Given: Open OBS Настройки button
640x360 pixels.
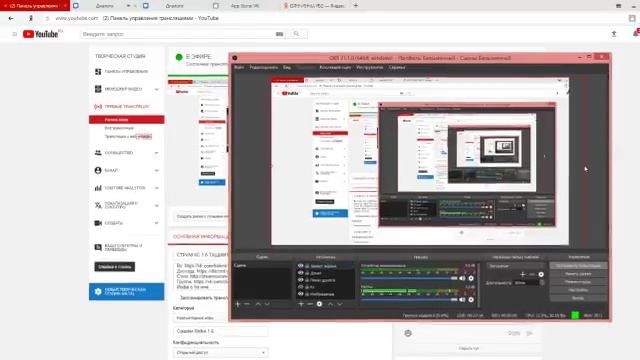Looking at the screenshot, I should (x=578, y=290).
